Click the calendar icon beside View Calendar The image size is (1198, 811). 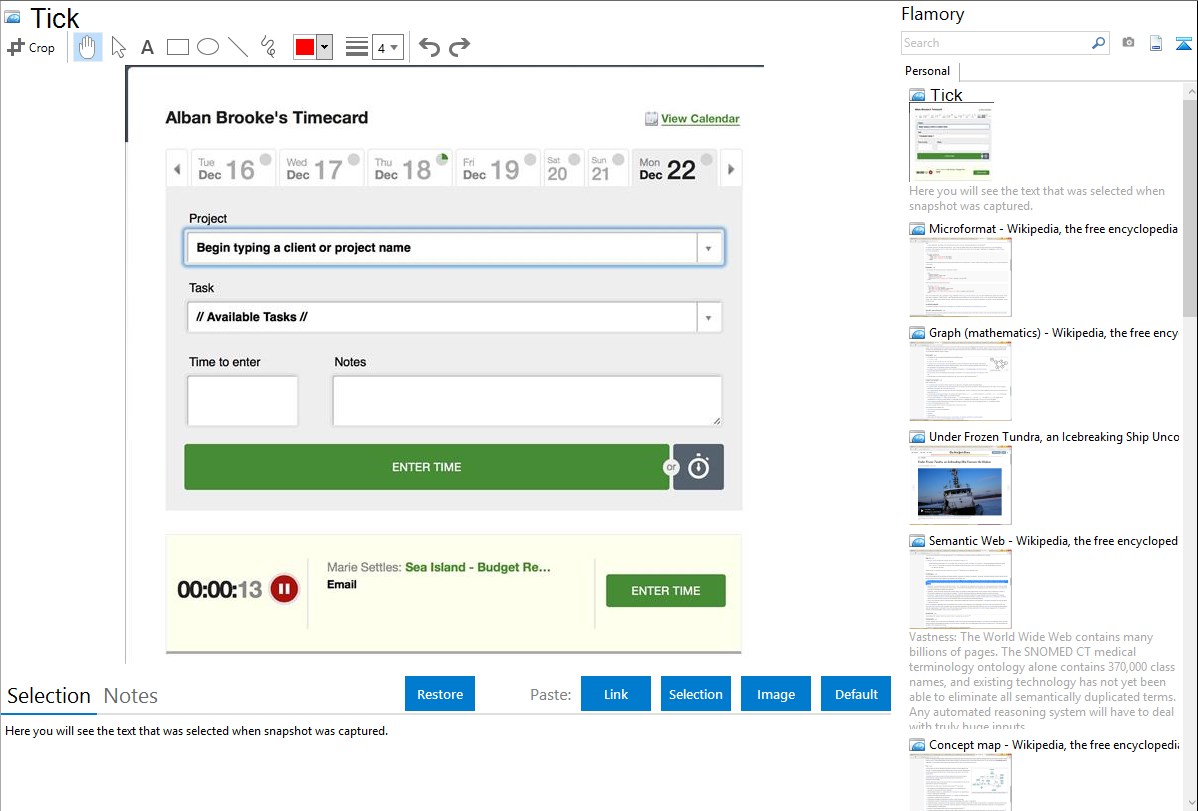pos(651,118)
